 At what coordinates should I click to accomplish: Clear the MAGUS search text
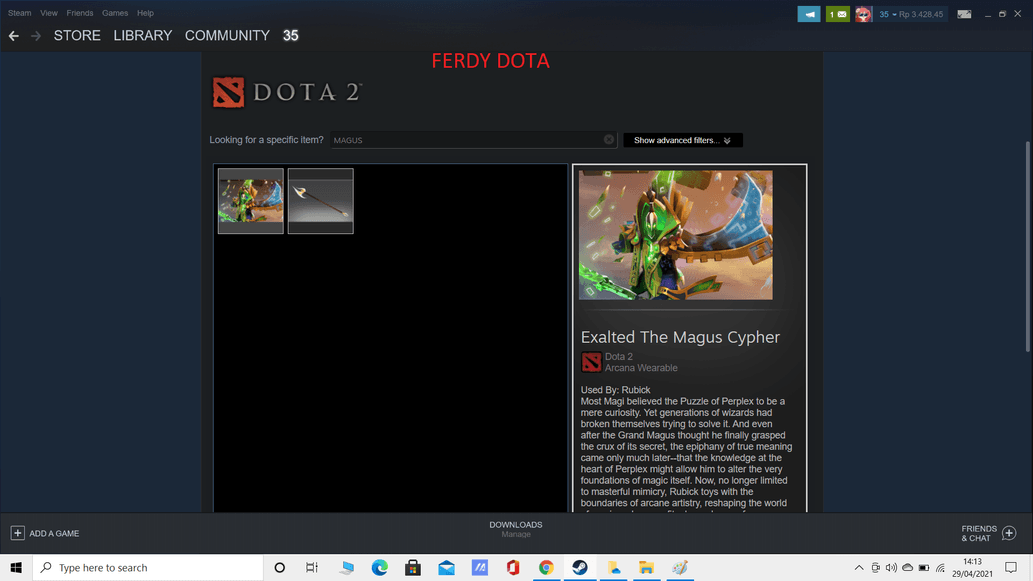609,140
